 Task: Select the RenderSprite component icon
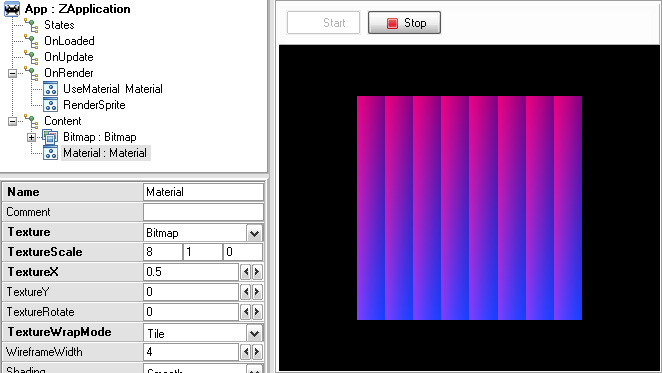click(x=50, y=105)
